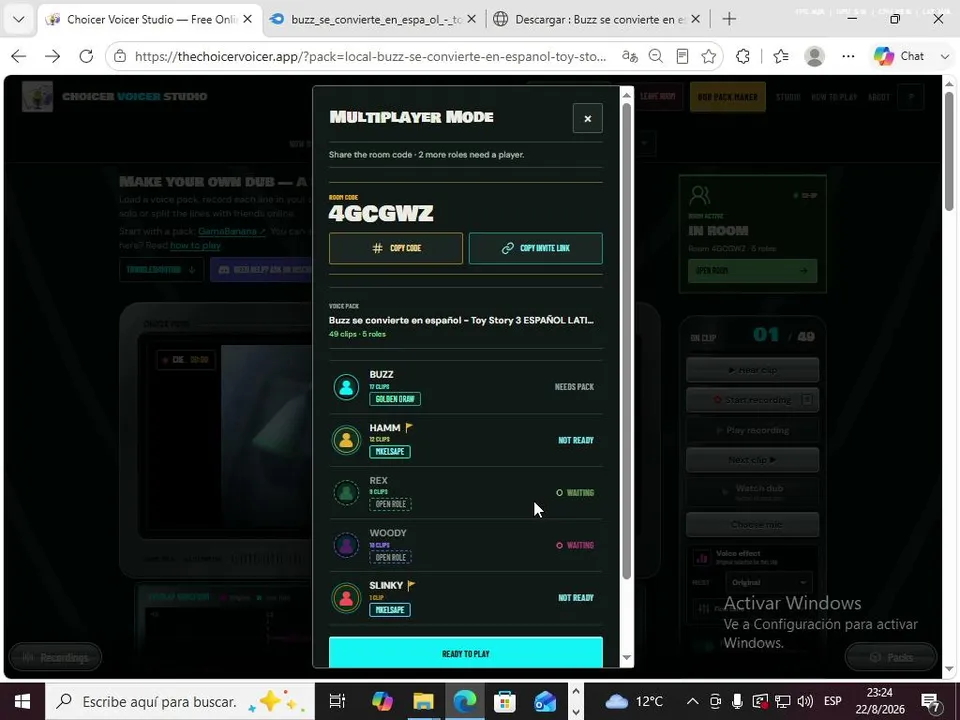Select Rex's green player avatar
This screenshot has width=960, height=720.
coord(346,492)
